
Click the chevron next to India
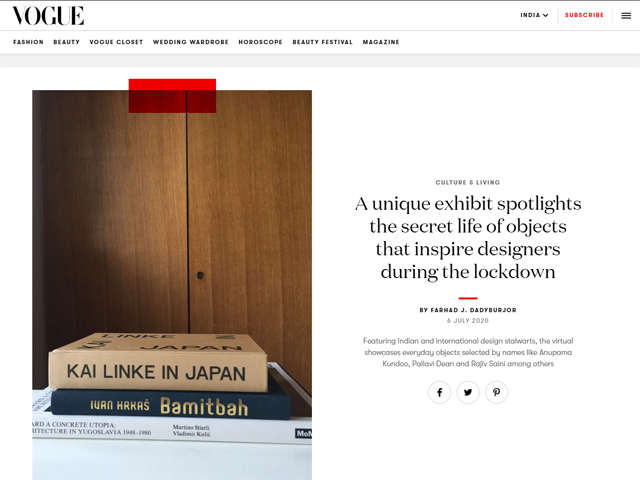tap(546, 16)
